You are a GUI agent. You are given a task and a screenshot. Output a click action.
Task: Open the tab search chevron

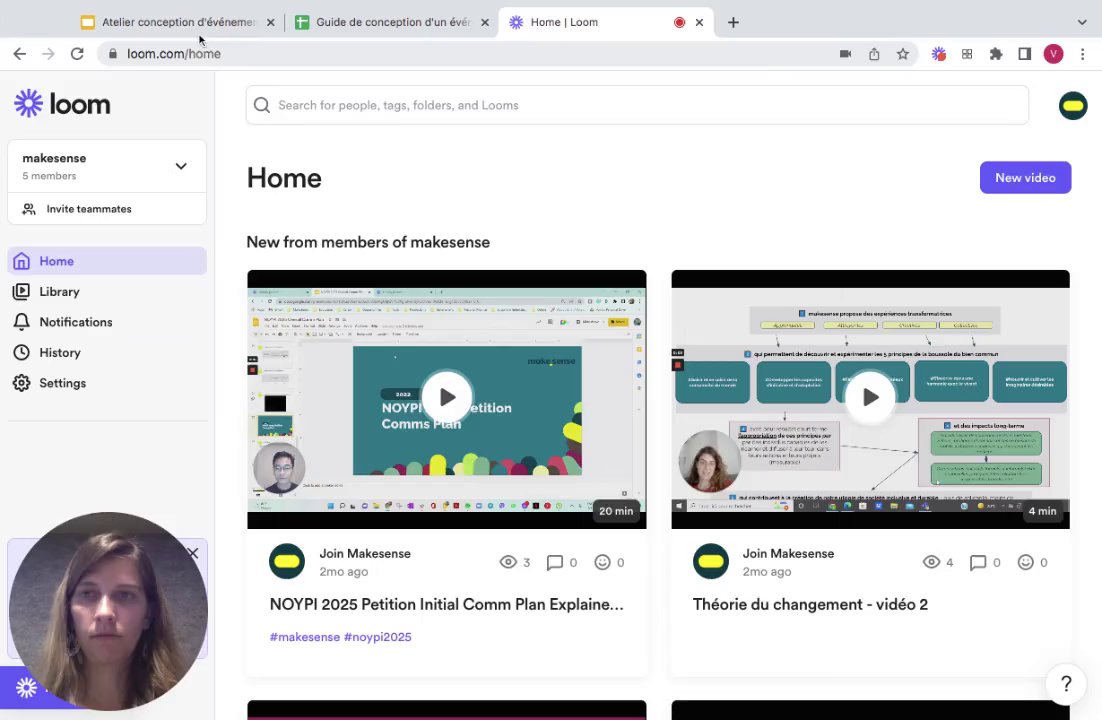coord(1082,22)
